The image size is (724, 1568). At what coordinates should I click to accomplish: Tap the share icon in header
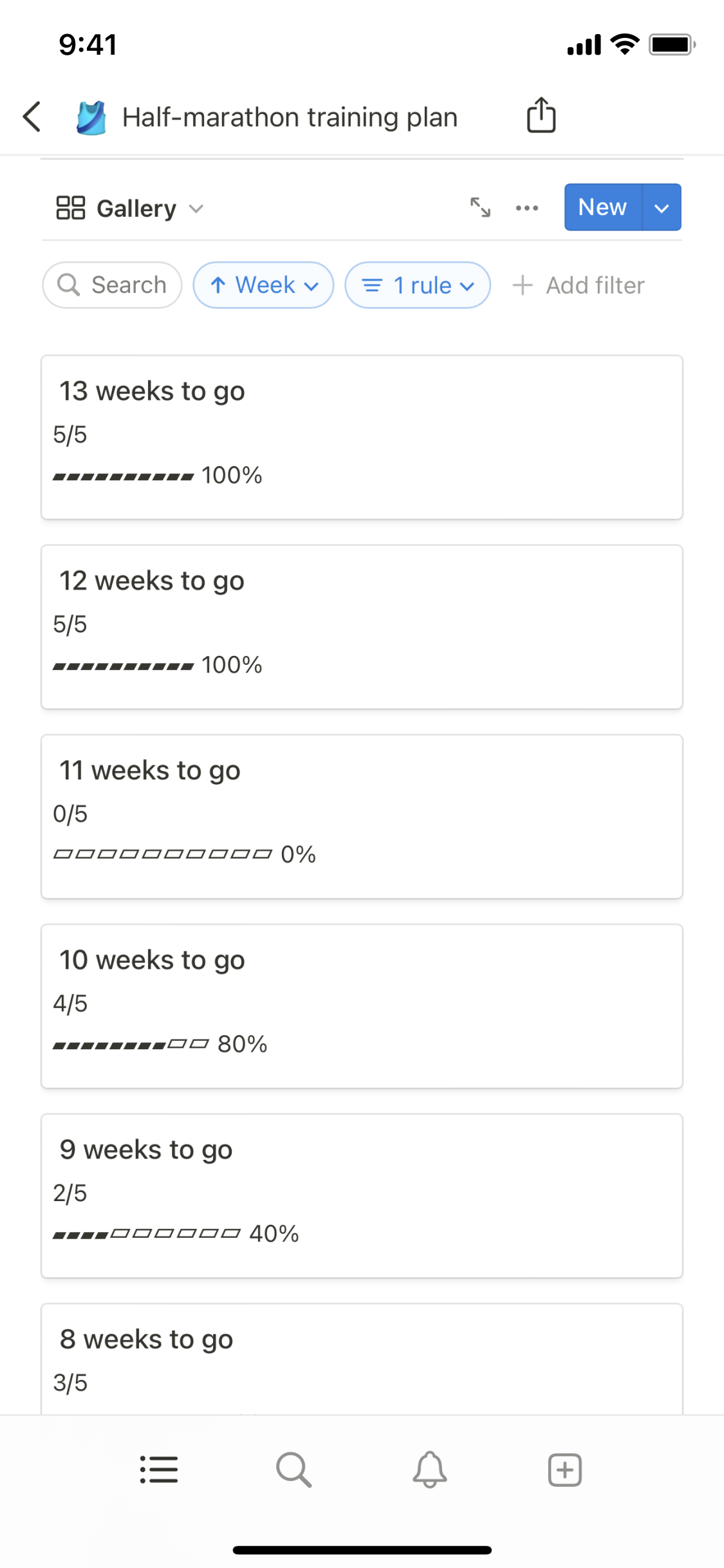point(541,115)
